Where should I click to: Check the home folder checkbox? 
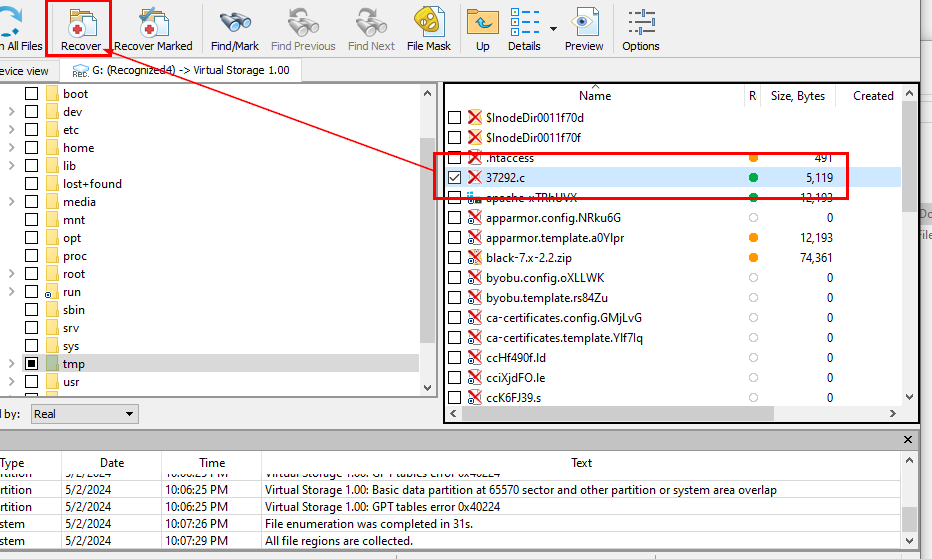point(32,148)
